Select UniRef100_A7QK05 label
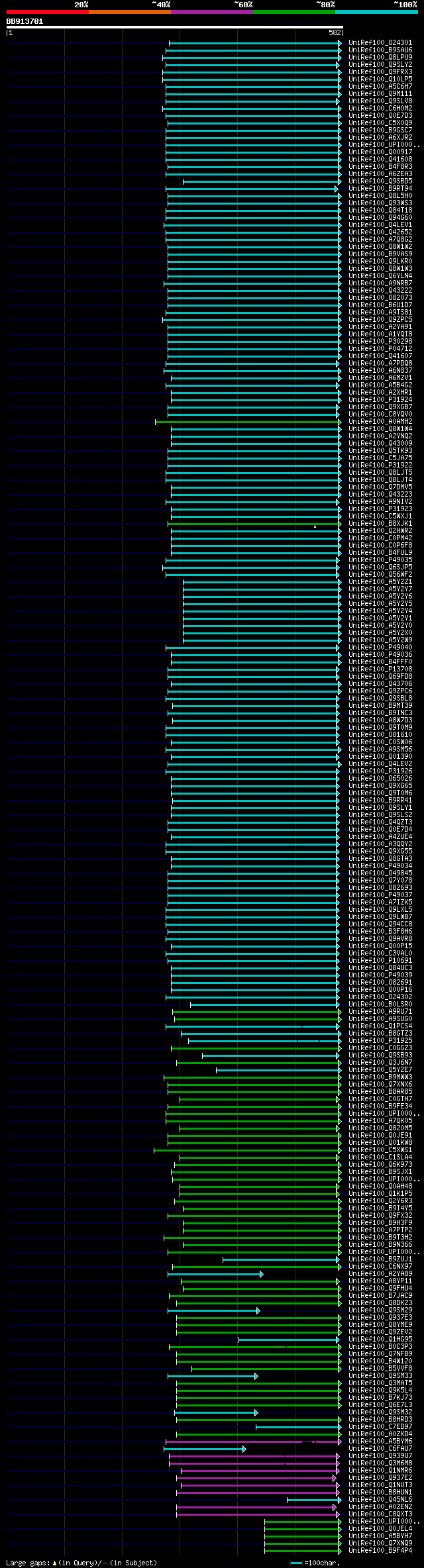Image resolution: width=424 pixels, height=1568 pixels. click(380, 1121)
